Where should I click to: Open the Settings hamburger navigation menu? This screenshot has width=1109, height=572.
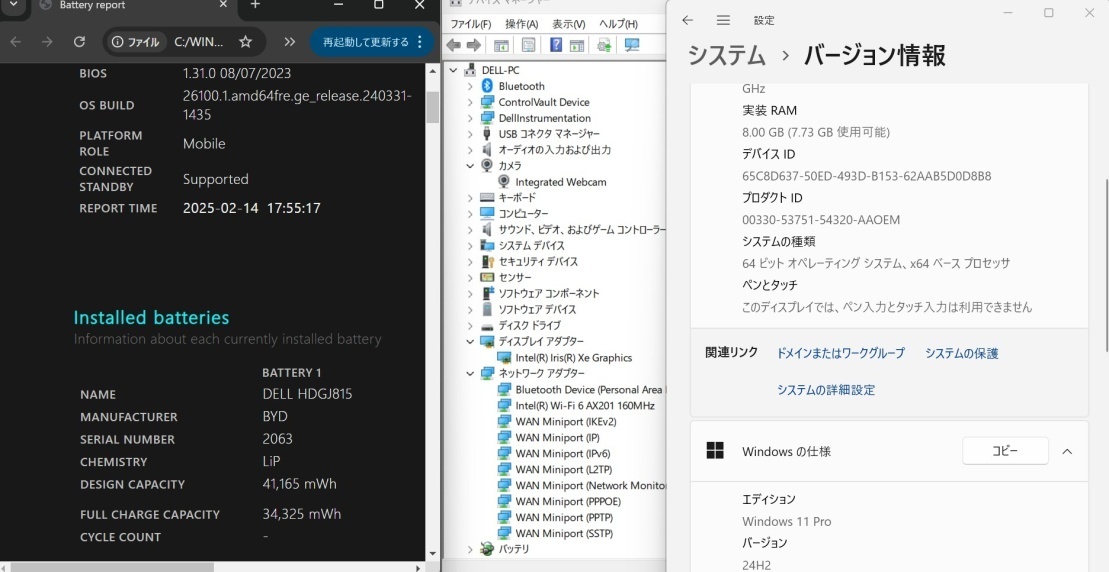723,21
